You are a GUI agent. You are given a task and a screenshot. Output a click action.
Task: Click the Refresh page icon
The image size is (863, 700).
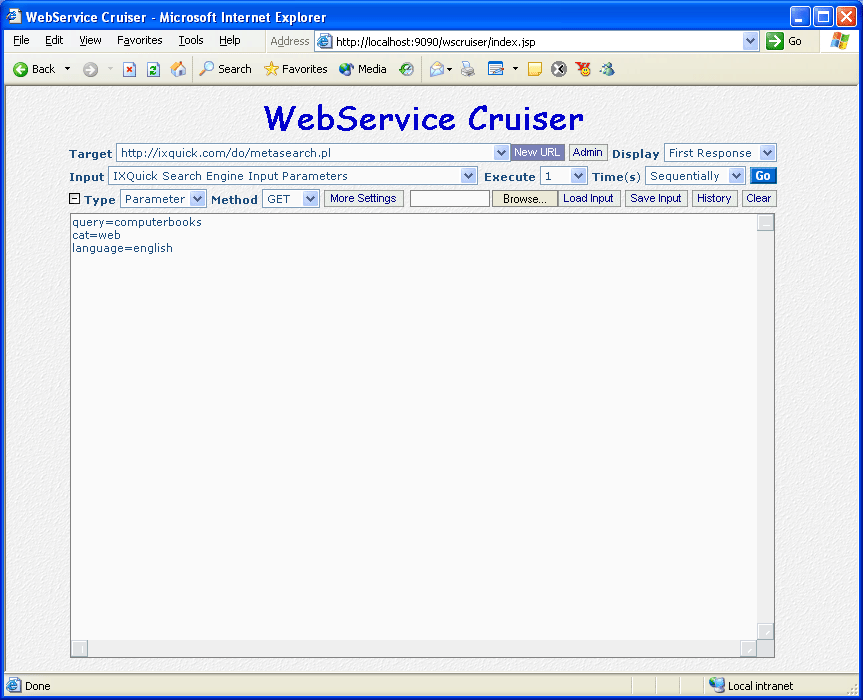[153, 69]
